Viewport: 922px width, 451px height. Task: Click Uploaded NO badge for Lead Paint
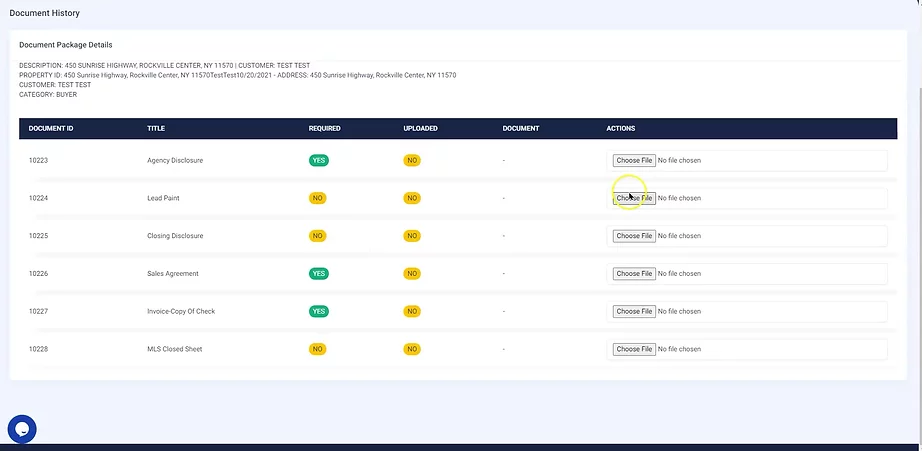point(412,198)
